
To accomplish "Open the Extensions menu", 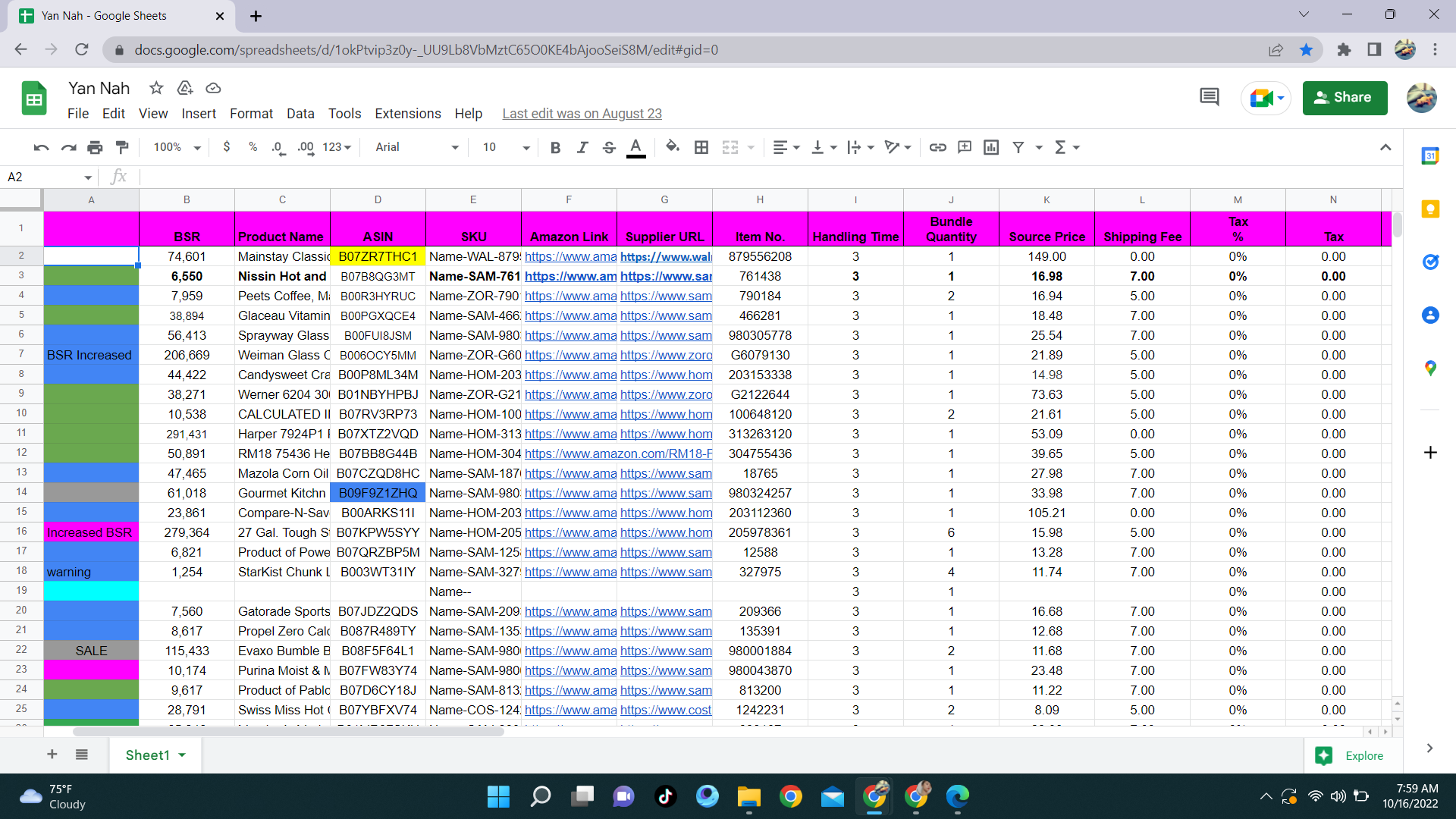I will point(408,114).
